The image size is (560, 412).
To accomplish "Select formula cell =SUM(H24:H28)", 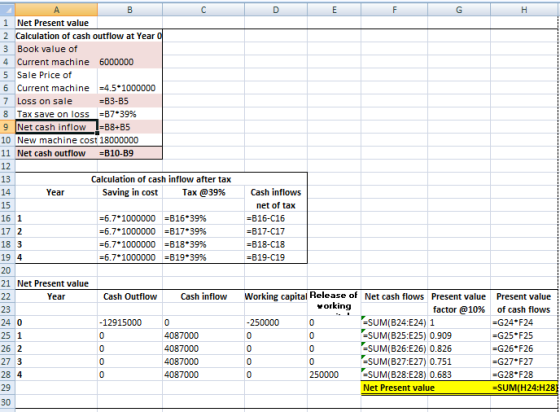I will tap(524, 388).
